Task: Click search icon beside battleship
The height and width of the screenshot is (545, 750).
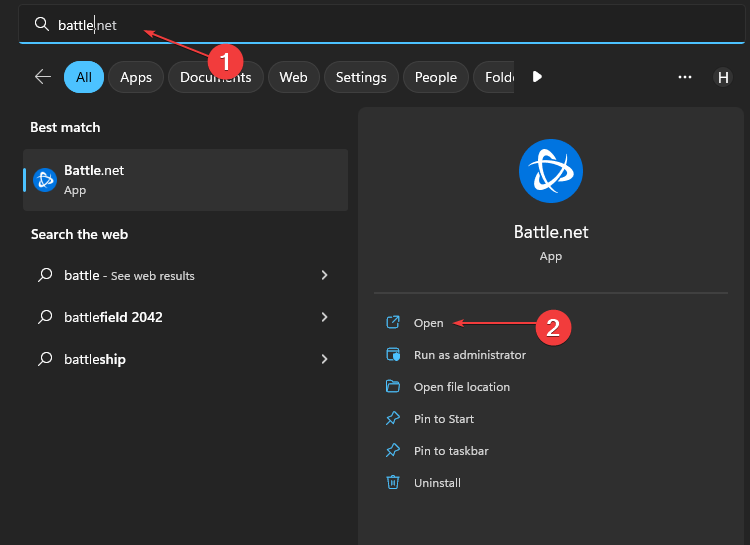Action: point(45,359)
